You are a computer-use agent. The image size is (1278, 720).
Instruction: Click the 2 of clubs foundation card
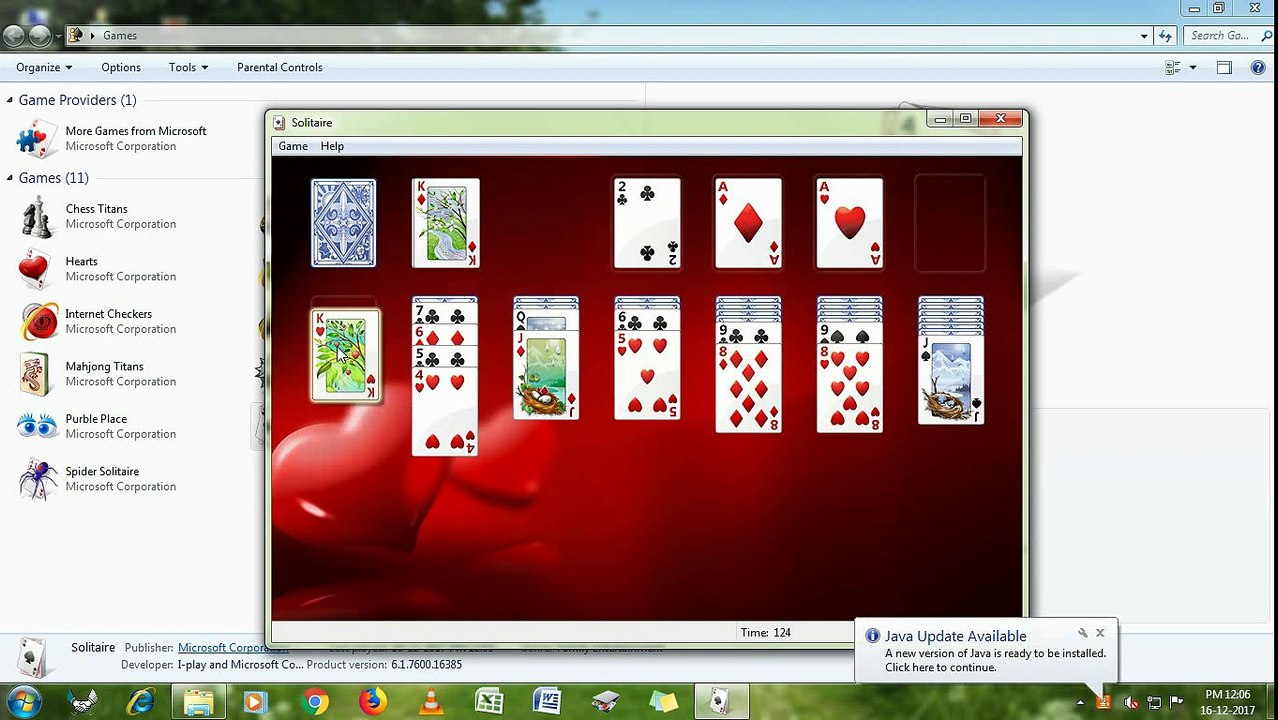[648, 223]
